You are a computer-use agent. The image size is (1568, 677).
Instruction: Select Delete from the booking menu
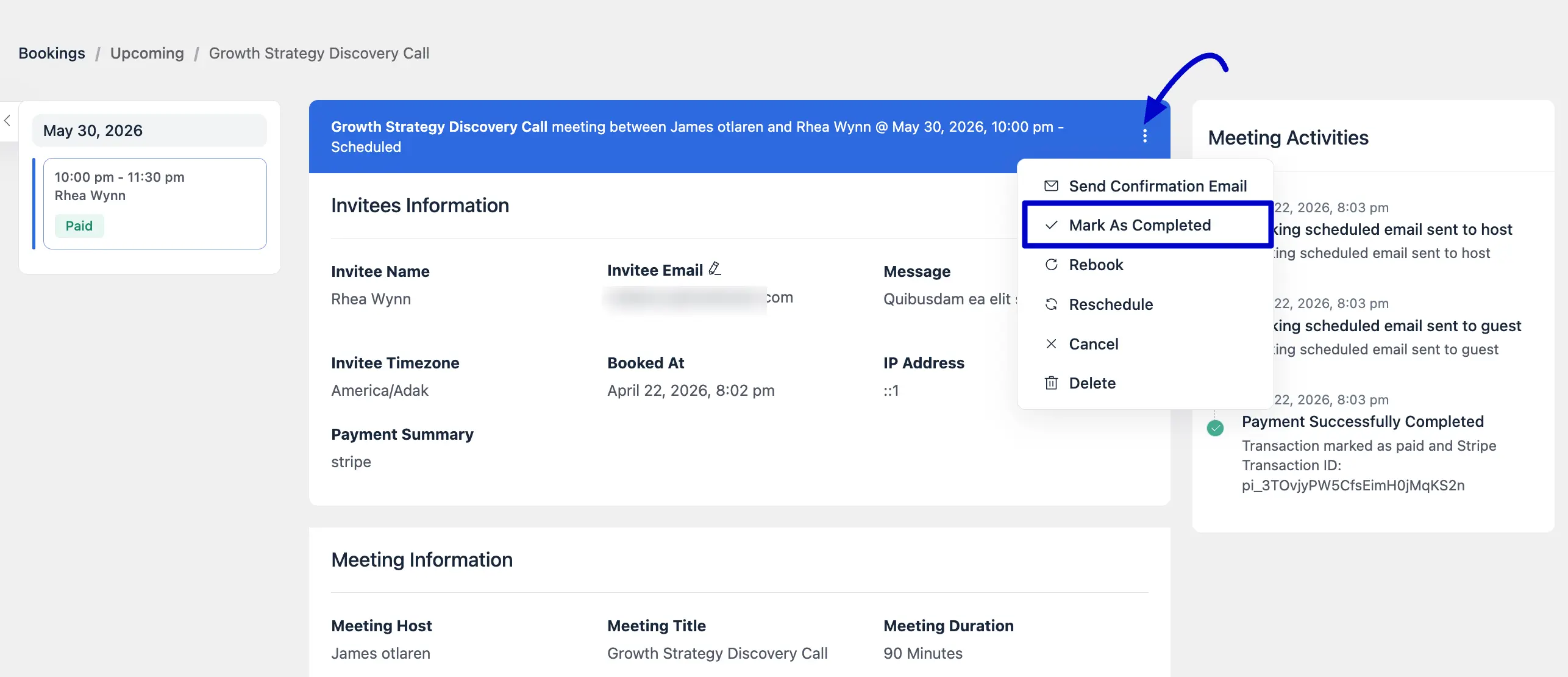pos(1145,383)
